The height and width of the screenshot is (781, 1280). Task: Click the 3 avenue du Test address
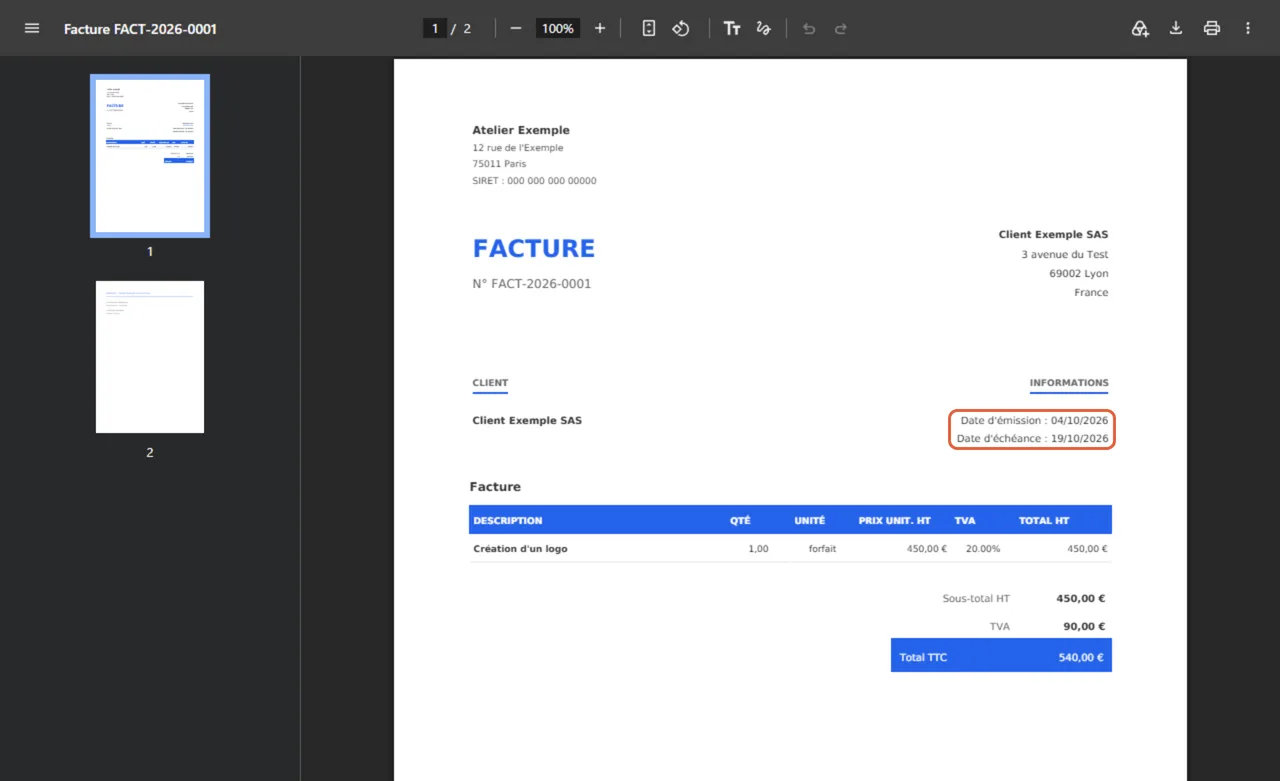click(1064, 255)
